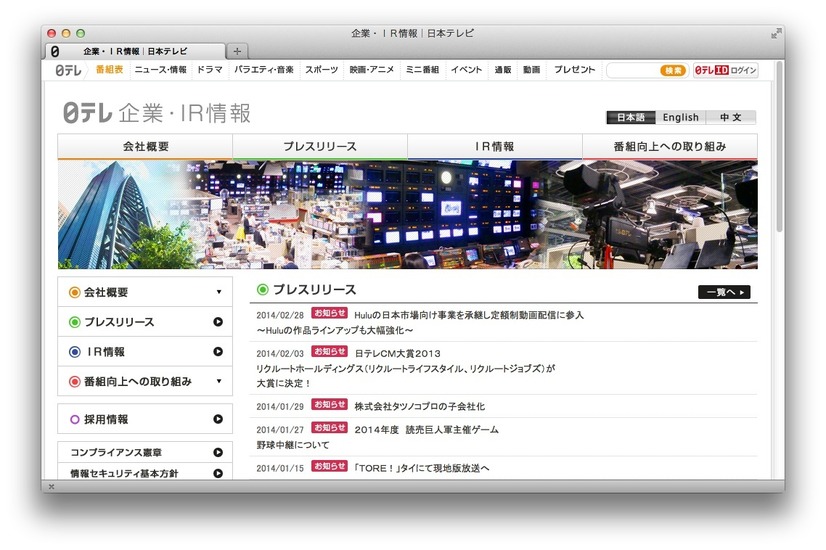Close the status bar with x icon
Screen dimensions: 826x550
(51, 486)
